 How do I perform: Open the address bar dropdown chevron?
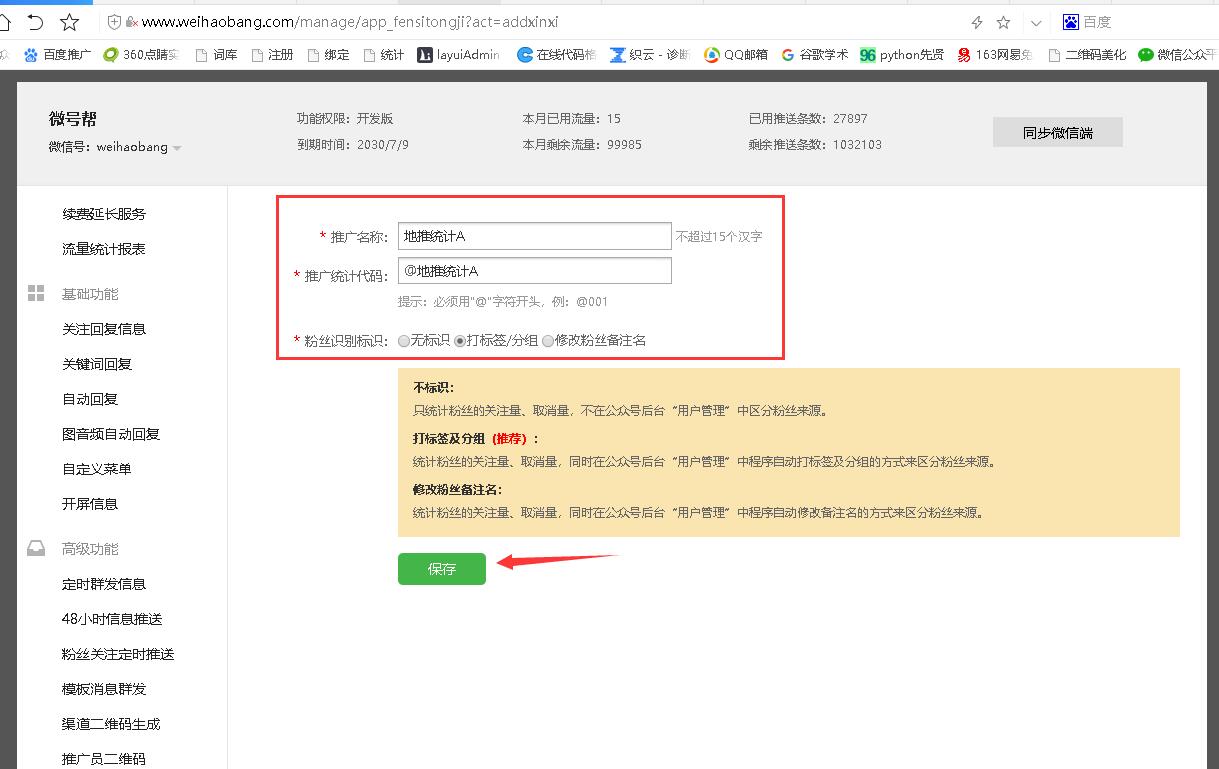(x=1036, y=22)
